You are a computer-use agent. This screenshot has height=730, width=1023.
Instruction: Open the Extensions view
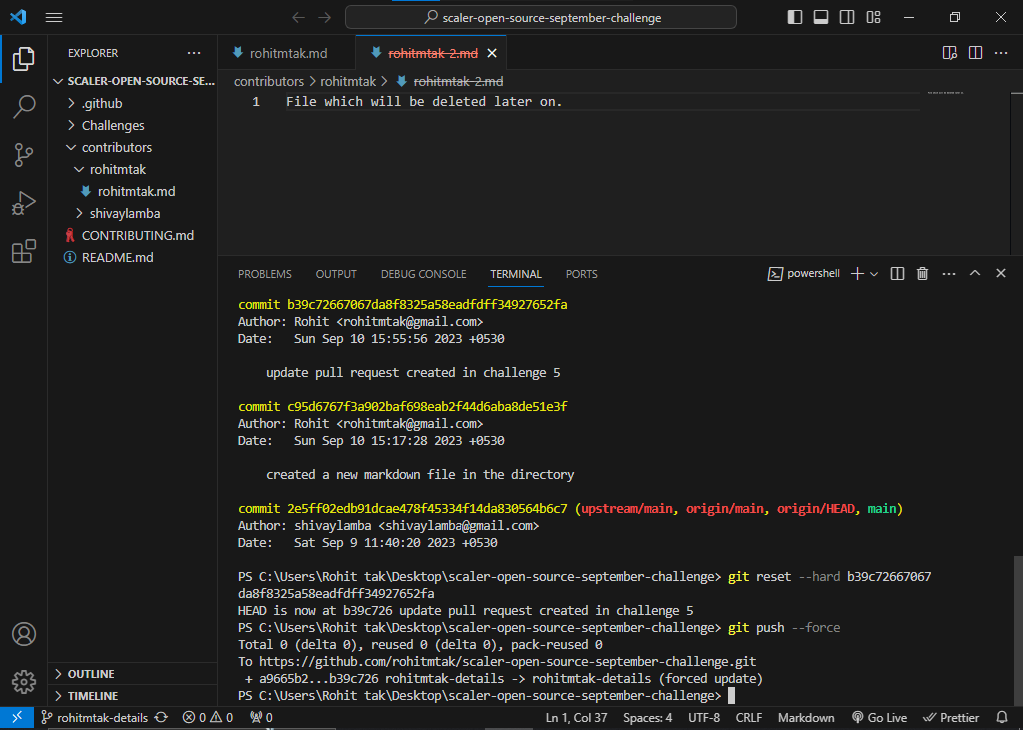pyautogui.click(x=24, y=252)
